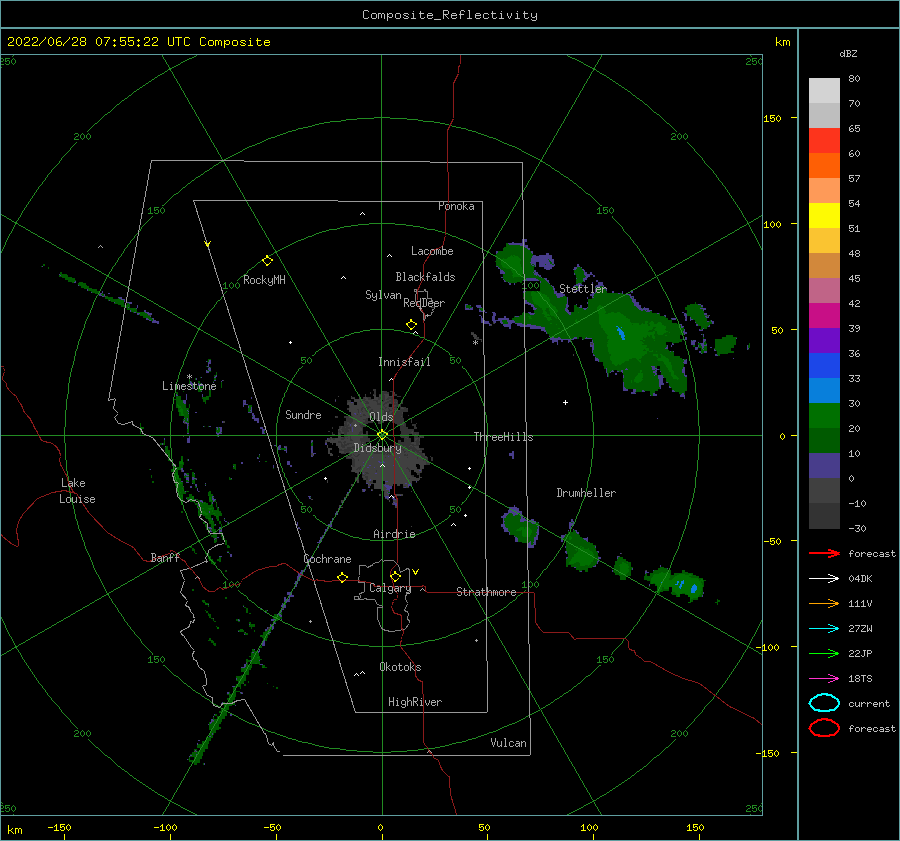Click the red forecast arrow in legend
This screenshot has width=900, height=841.
[824, 553]
